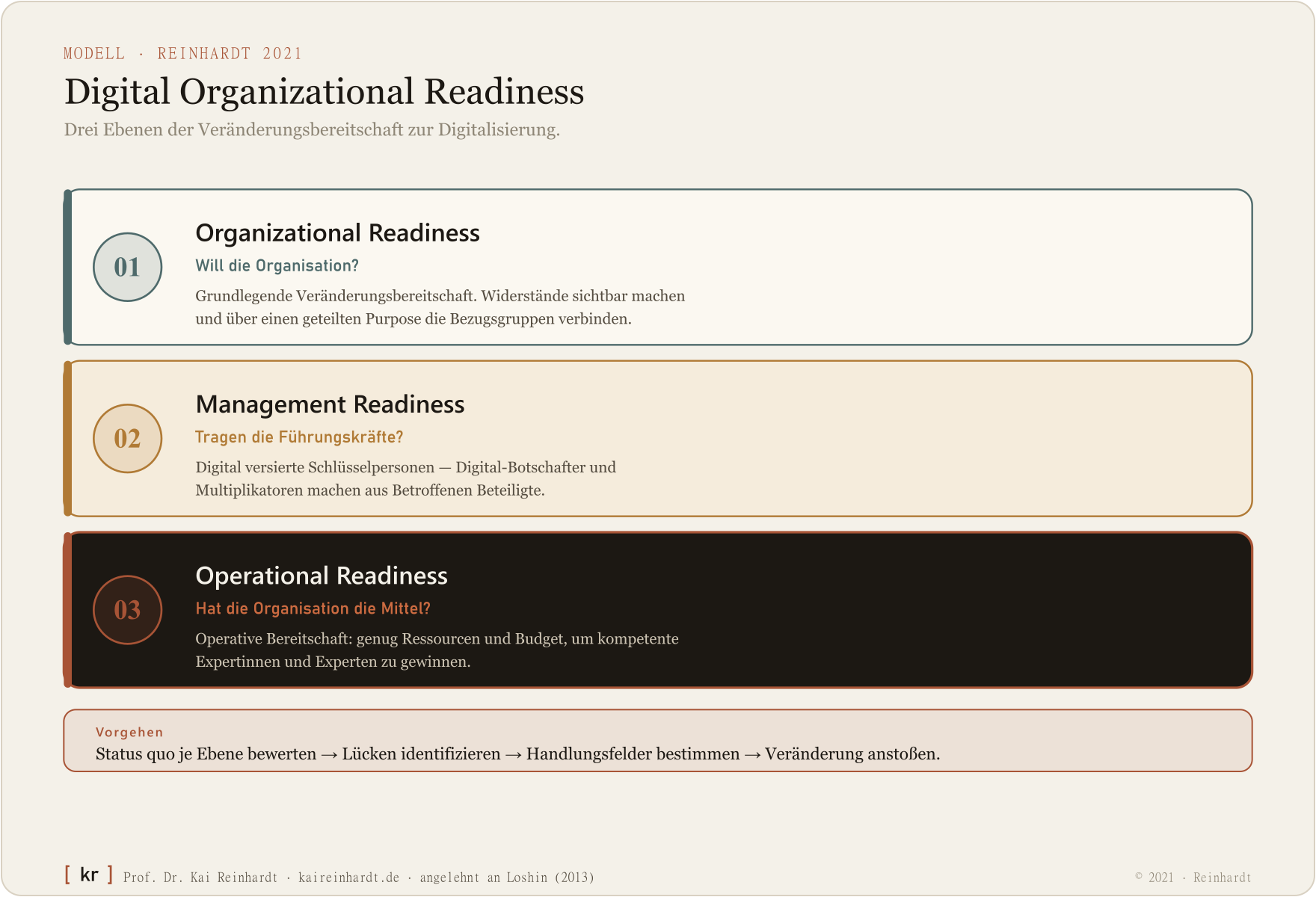Click the [ kr ] logo in footer
Screen dimensions: 1316x897
[x=88, y=875]
